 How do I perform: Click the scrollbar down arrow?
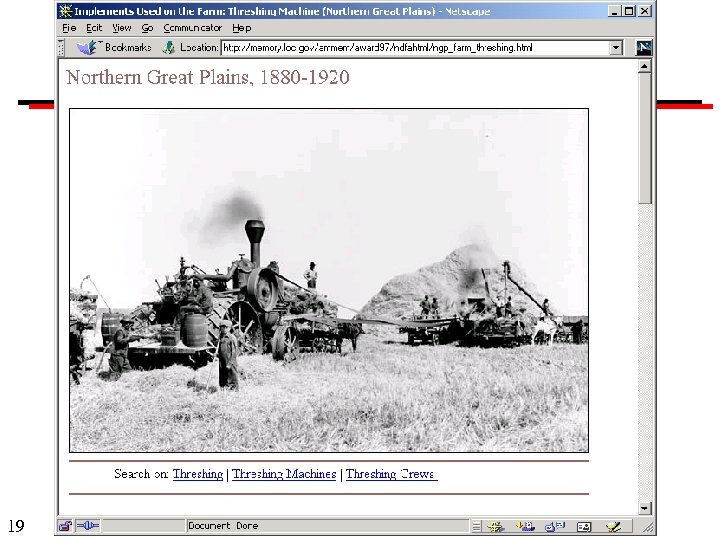645,508
